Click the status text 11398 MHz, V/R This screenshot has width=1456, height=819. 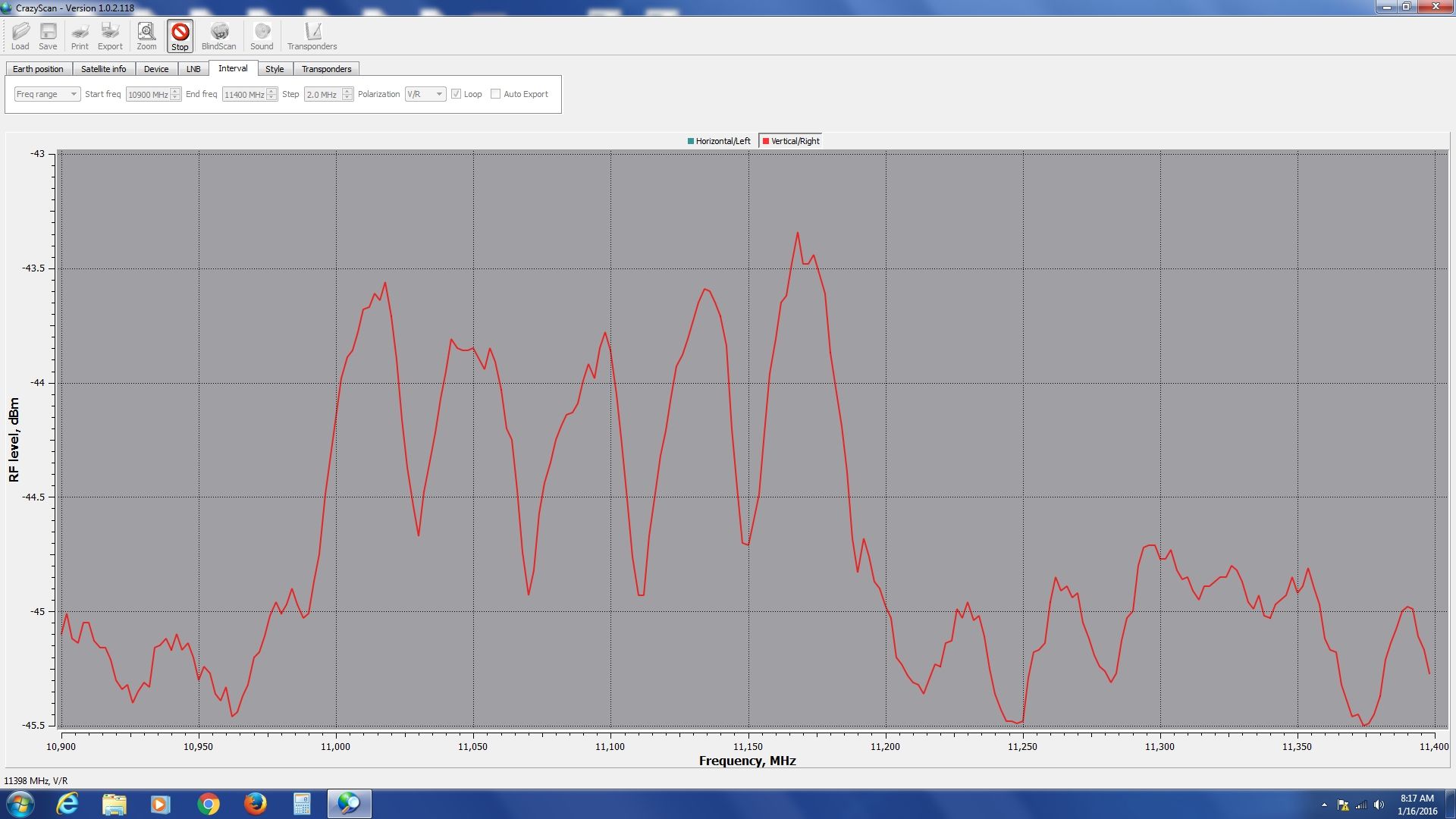pos(36,780)
